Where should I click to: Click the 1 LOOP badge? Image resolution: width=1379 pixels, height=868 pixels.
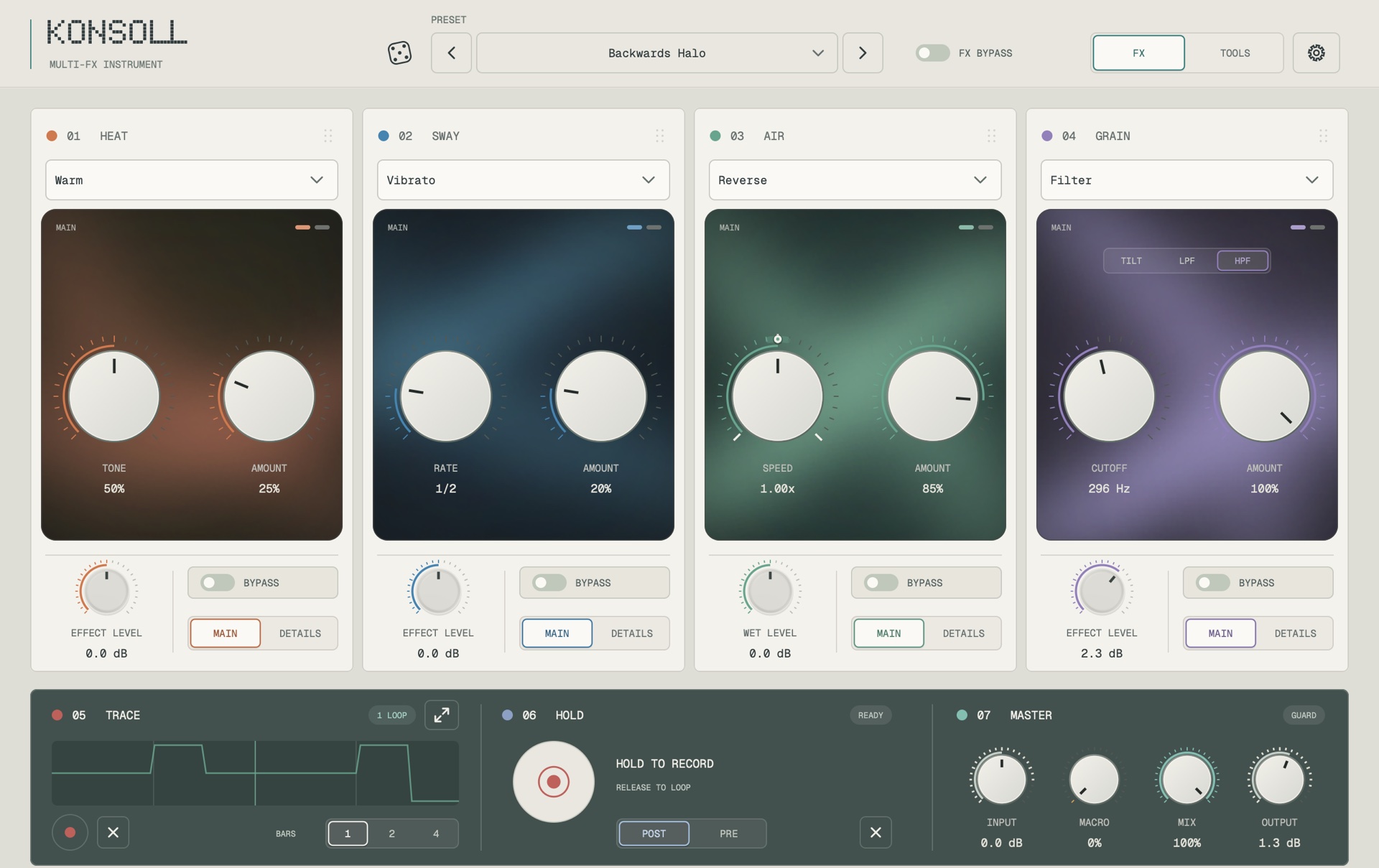pos(391,715)
